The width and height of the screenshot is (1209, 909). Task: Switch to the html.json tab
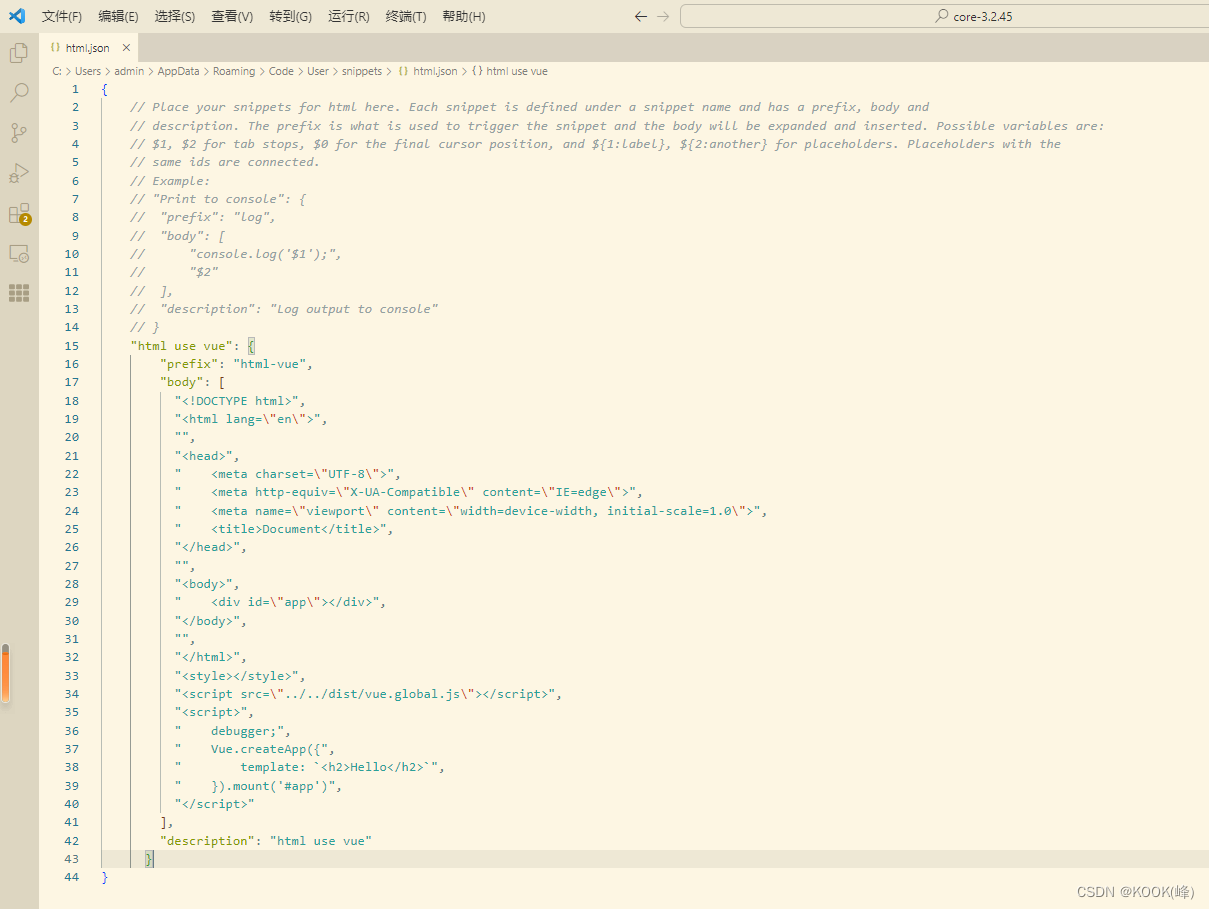pyautogui.click(x=88, y=46)
